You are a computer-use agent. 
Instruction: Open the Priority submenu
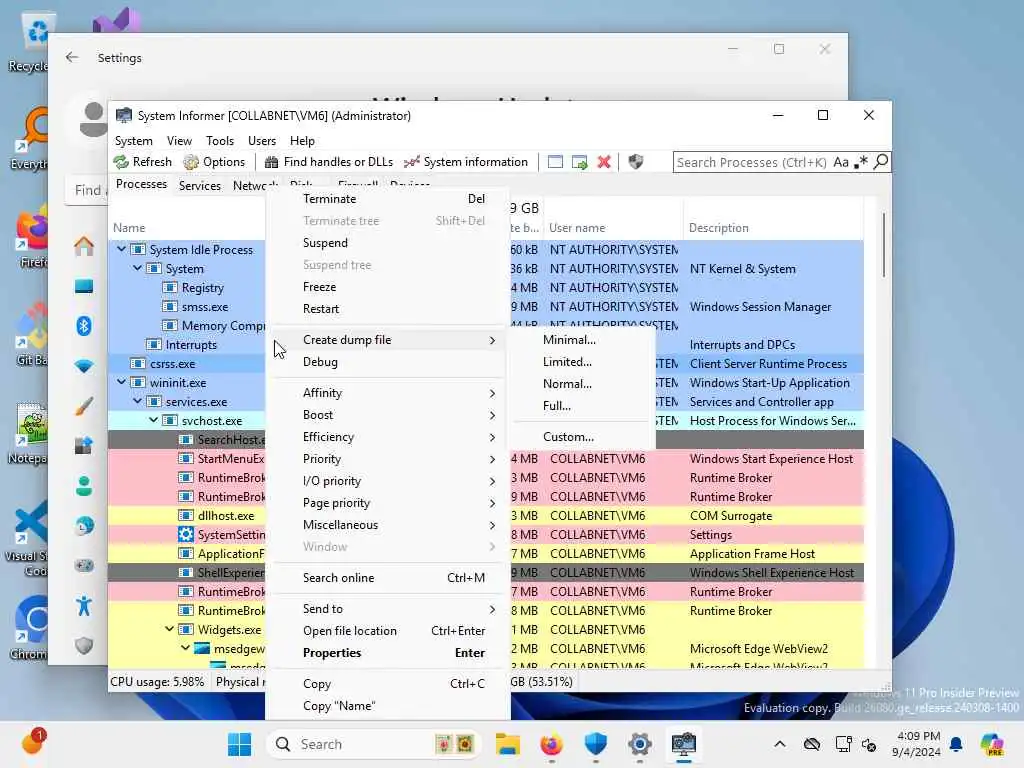coord(388,458)
